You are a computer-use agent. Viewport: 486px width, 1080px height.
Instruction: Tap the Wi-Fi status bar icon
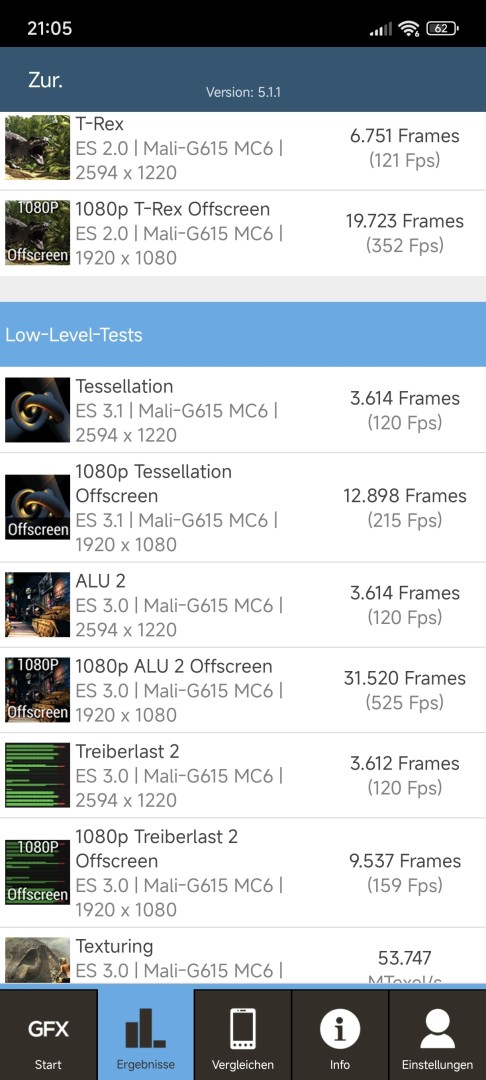pyautogui.click(x=410, y=29)
